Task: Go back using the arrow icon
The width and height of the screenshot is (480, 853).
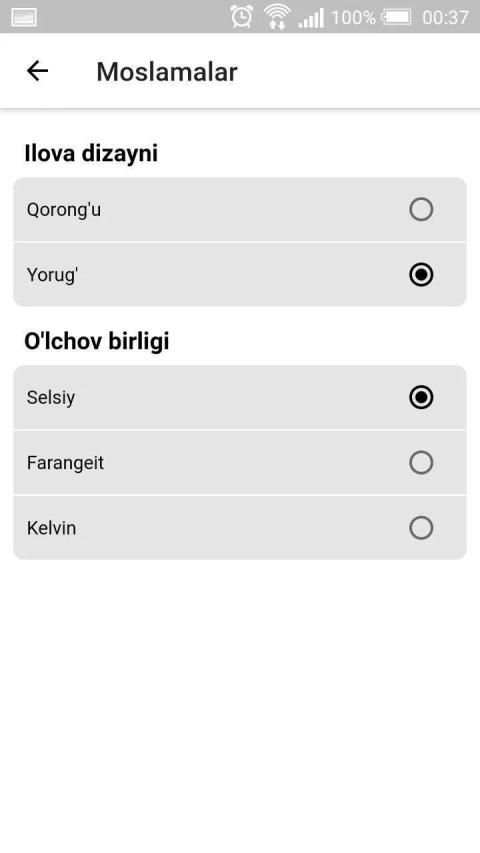Action: [x=38, y=71]
